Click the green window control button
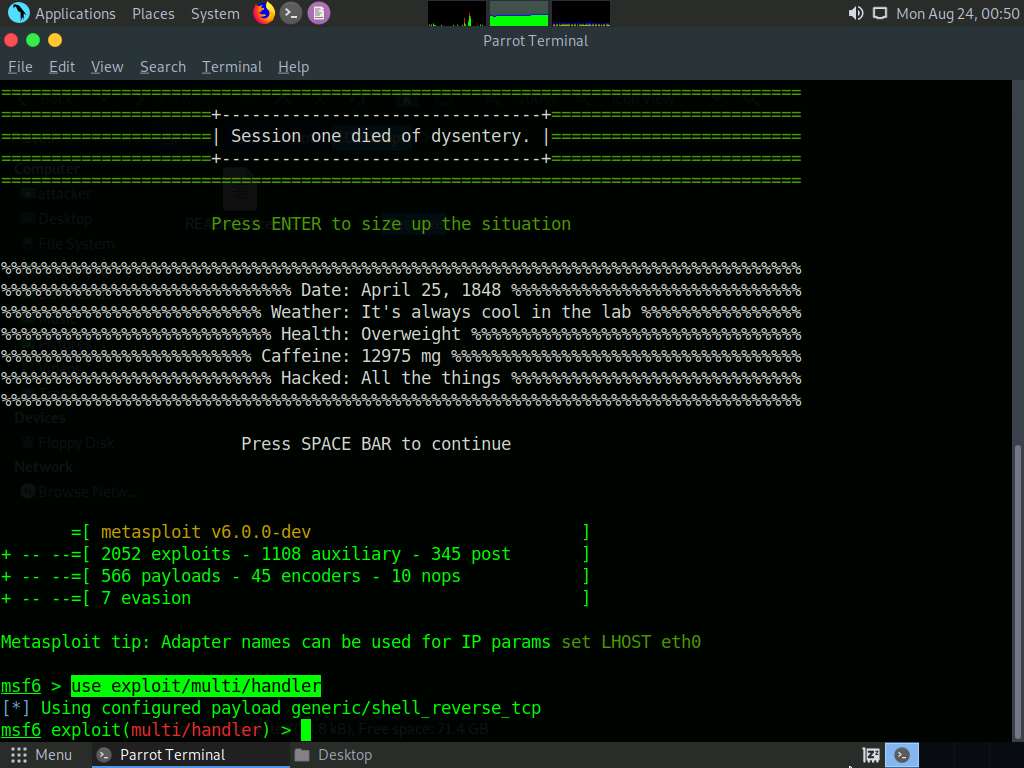 point(33,40)
